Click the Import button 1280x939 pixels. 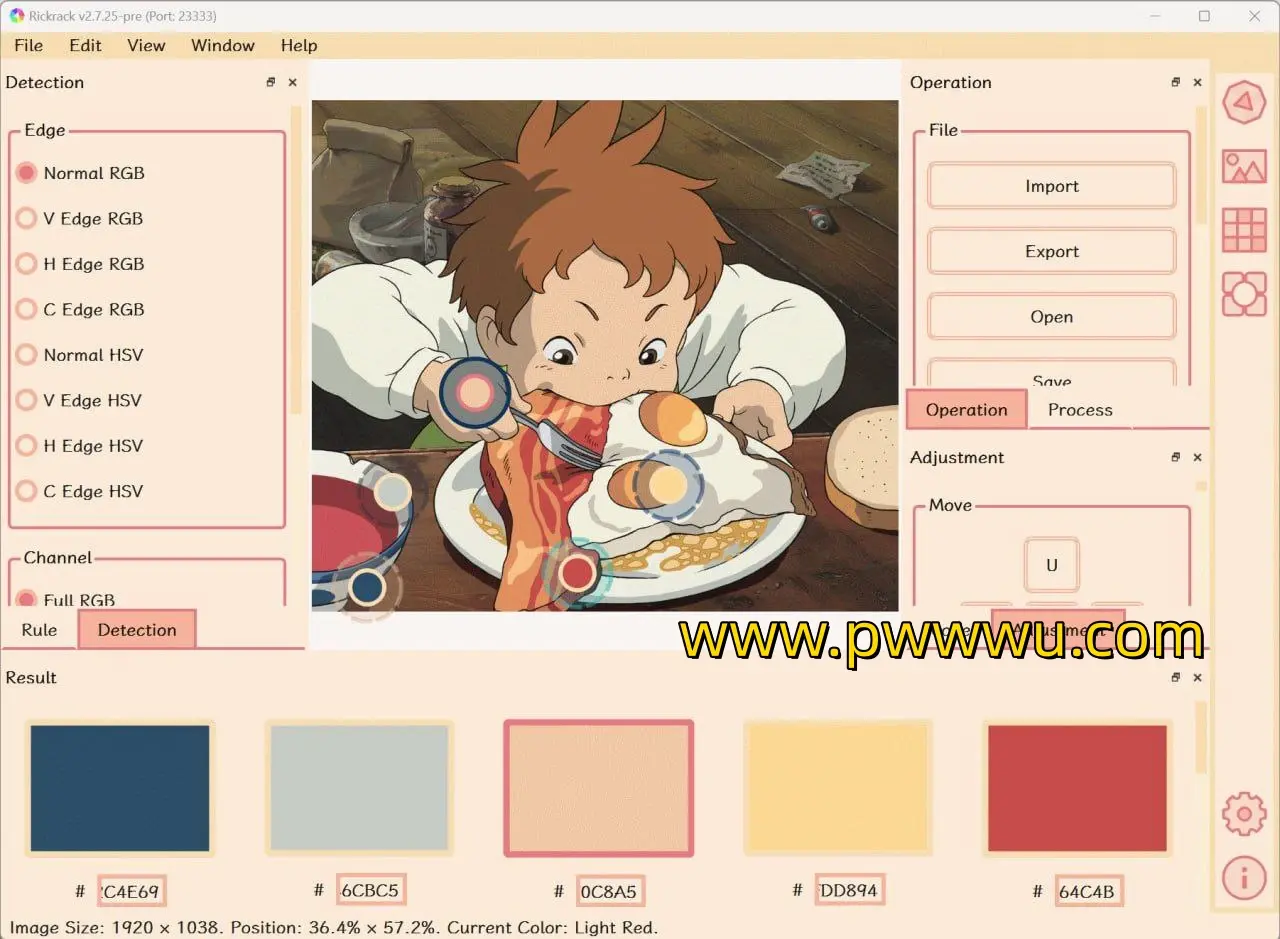(x=1051, y=186)
